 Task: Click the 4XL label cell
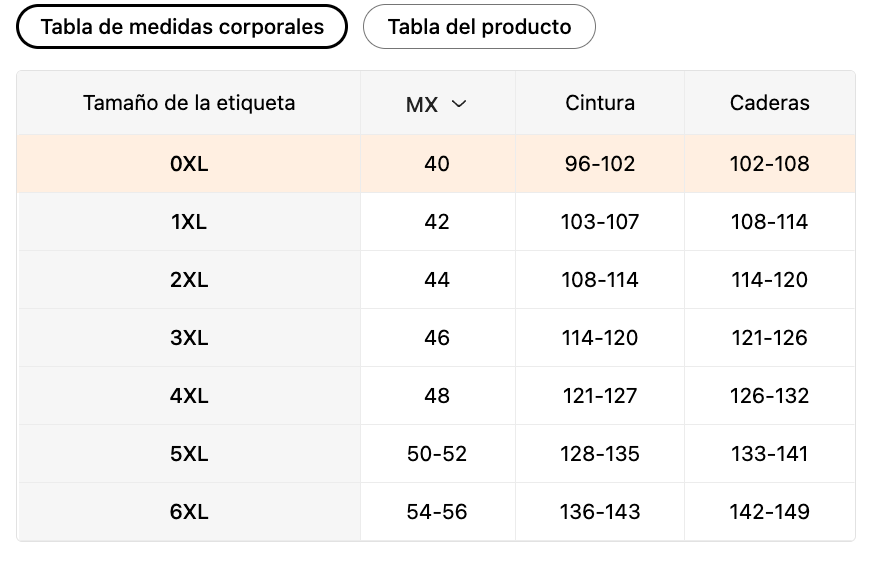click(x=189, y=396)
